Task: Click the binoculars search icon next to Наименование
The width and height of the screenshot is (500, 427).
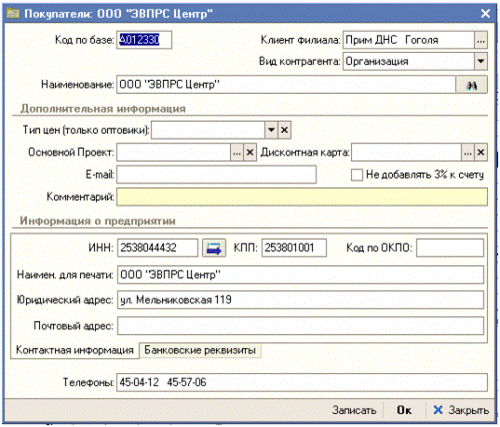Action: click(x=471, y=85)
